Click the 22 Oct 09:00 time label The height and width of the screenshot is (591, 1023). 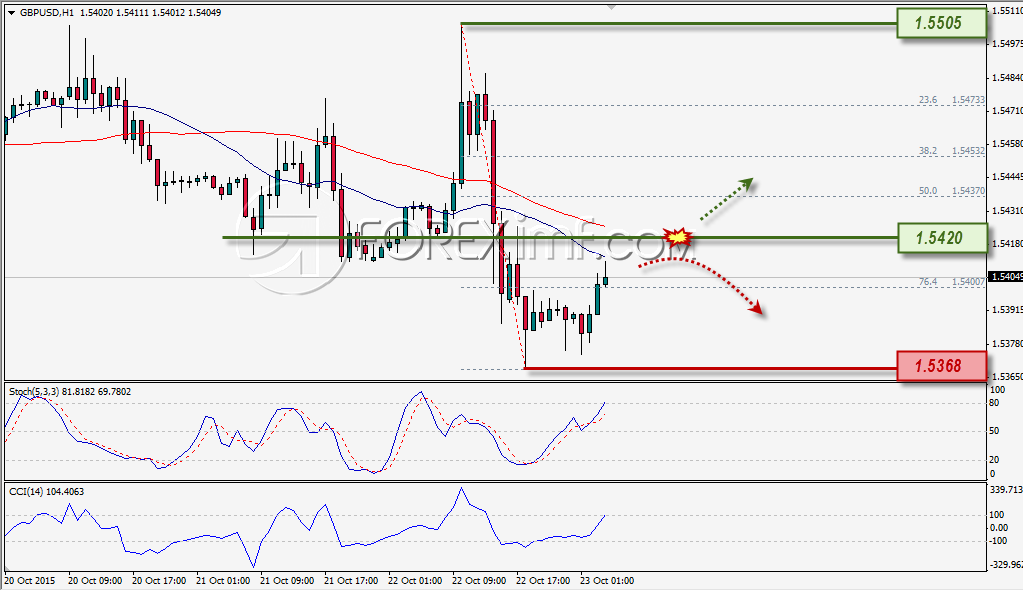point(479,581)
